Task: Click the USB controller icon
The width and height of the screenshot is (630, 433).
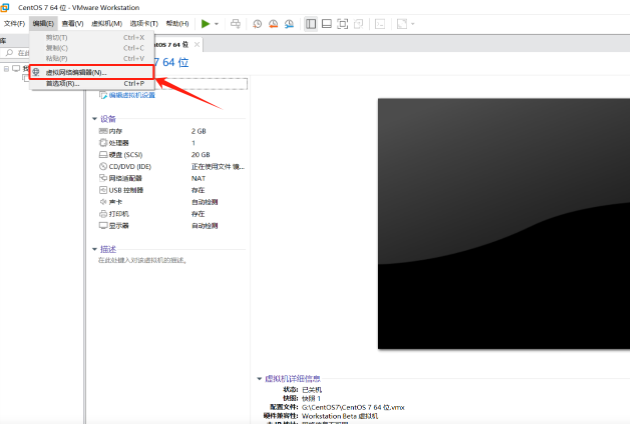Action: pos(103,190)
